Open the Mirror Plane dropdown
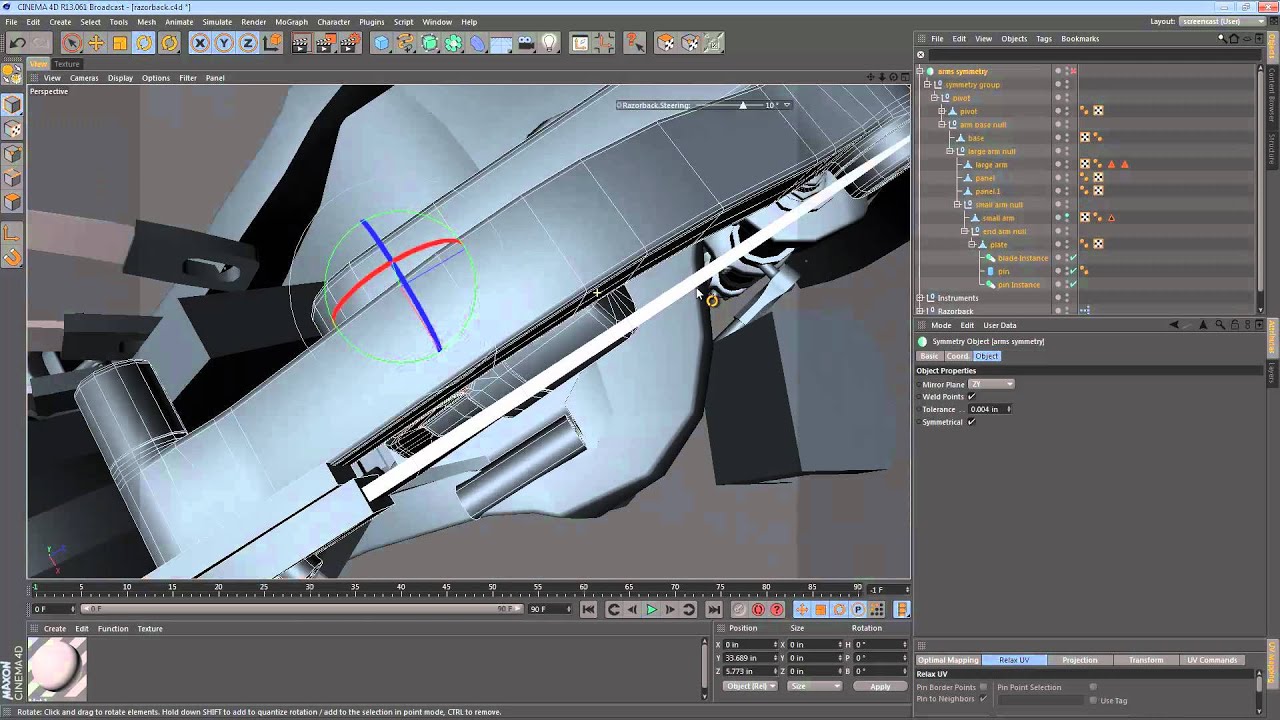The image size is (1280, 720). coord(992,384)
